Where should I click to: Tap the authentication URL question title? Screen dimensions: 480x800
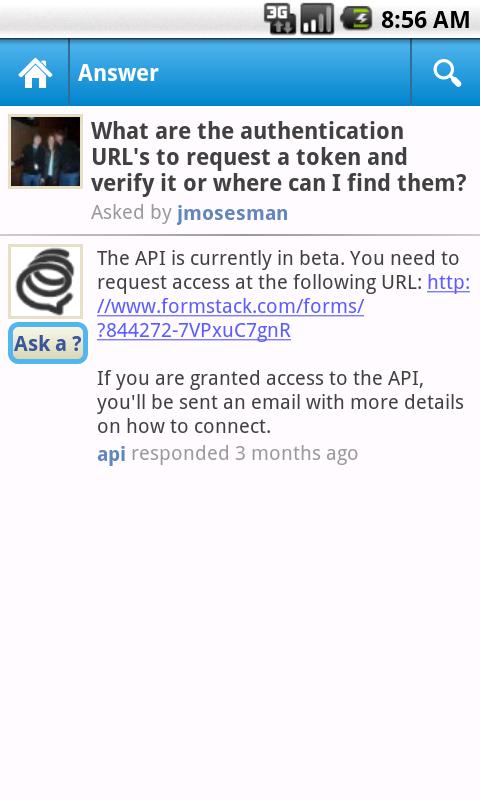tap(279, 157)
